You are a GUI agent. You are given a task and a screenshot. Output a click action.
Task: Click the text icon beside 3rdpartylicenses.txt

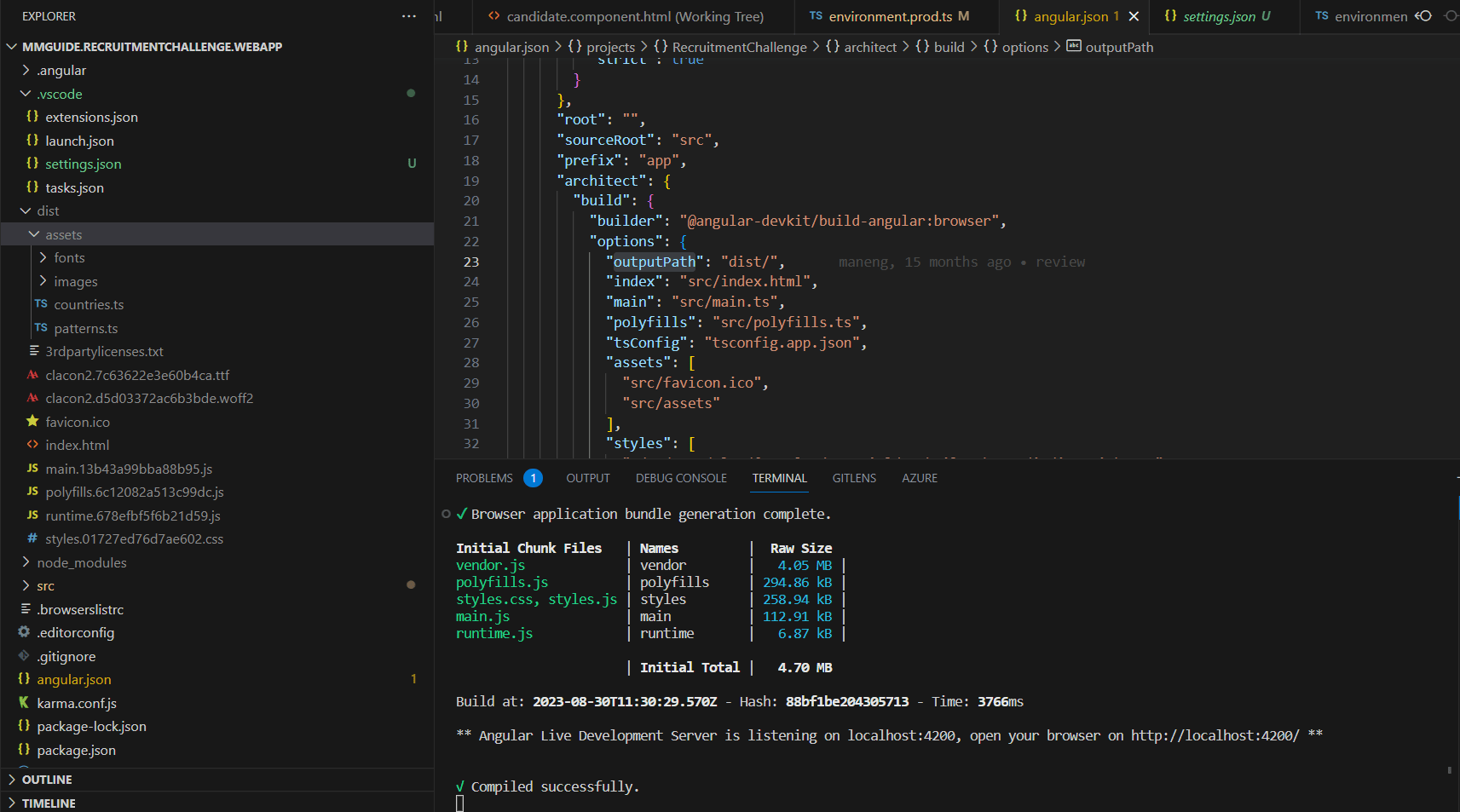pos(32,351)
